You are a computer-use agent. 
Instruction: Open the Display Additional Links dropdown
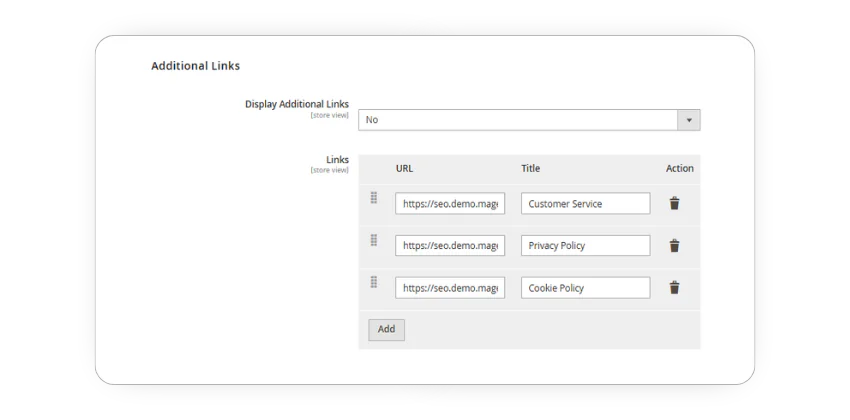(x=529, y=120)
